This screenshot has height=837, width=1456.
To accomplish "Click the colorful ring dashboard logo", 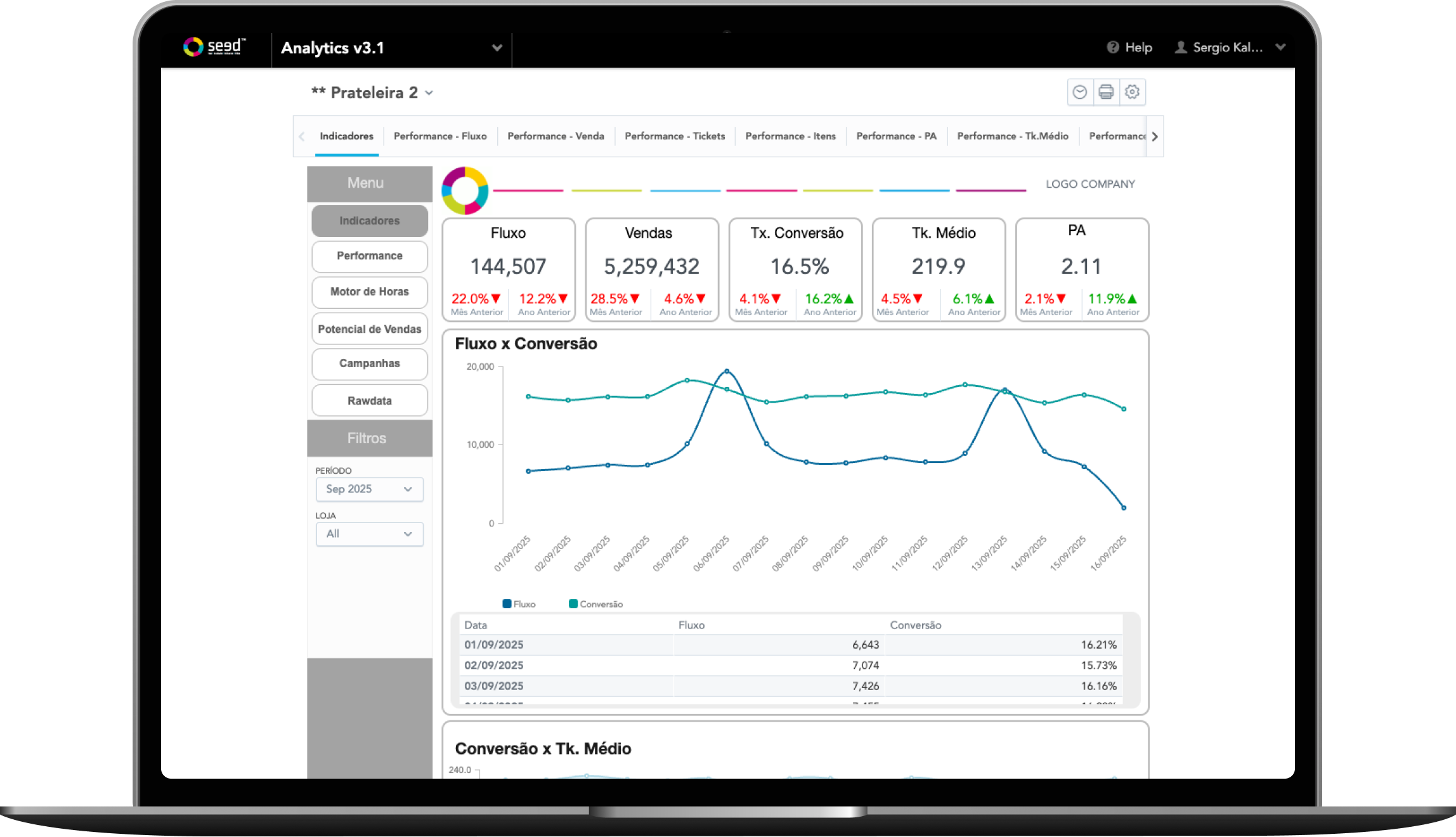I will [x=465, y=190].
